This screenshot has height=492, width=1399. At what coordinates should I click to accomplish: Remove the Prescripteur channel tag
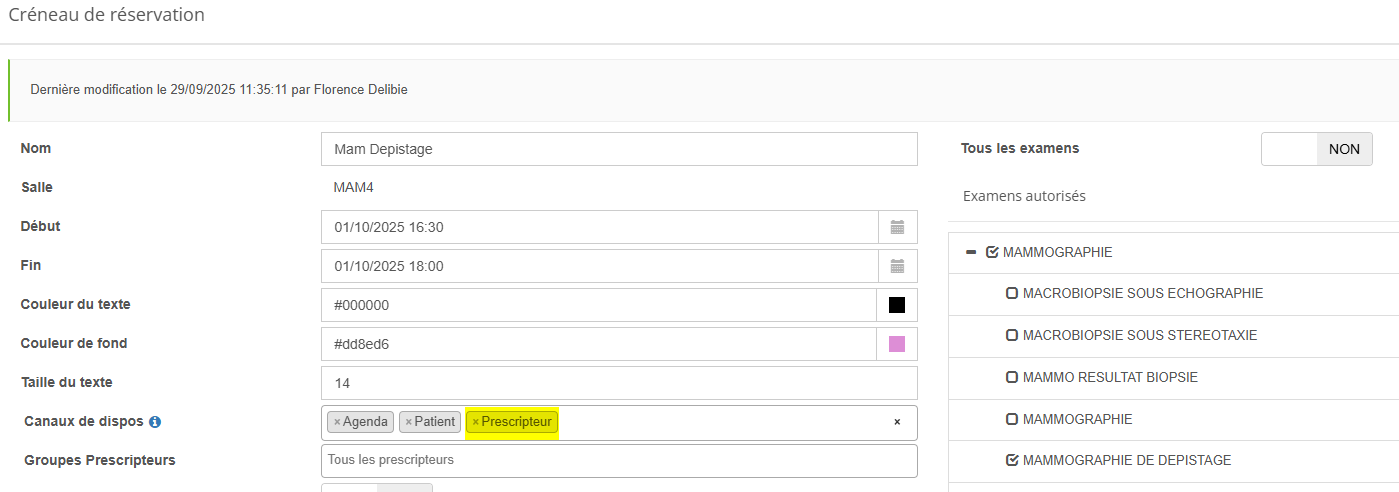[476, 422]
